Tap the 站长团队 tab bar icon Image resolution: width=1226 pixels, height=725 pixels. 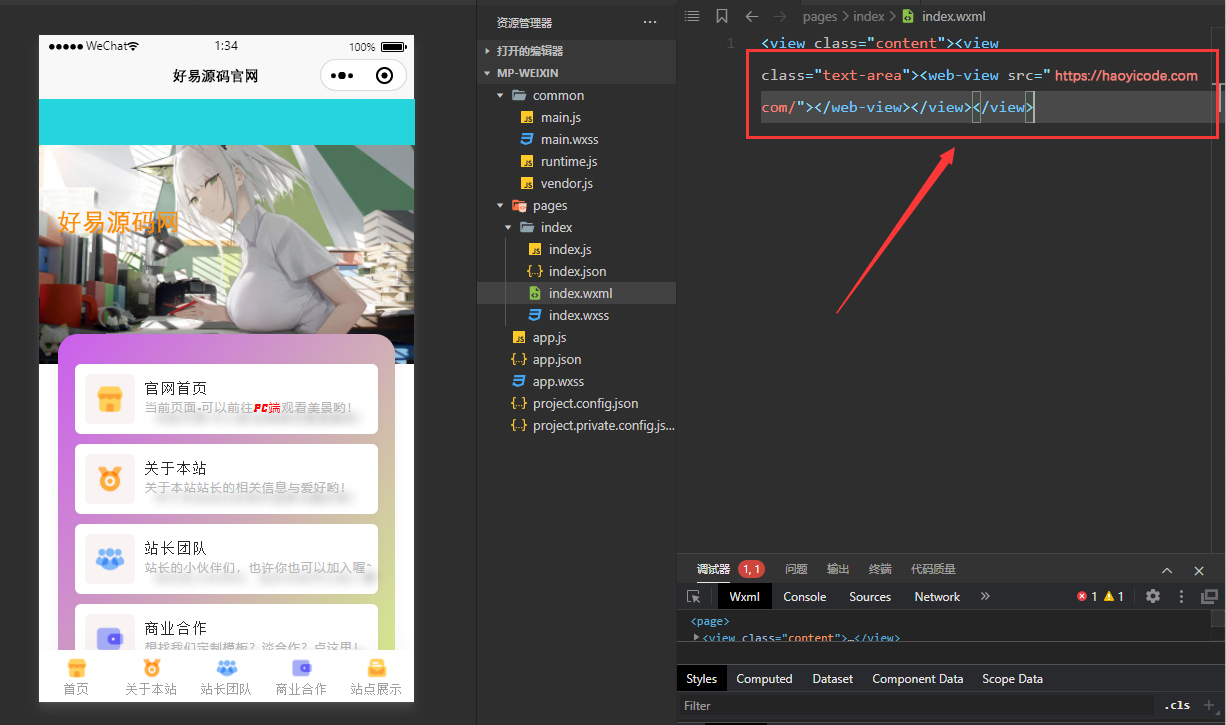(x=226, y=669)
